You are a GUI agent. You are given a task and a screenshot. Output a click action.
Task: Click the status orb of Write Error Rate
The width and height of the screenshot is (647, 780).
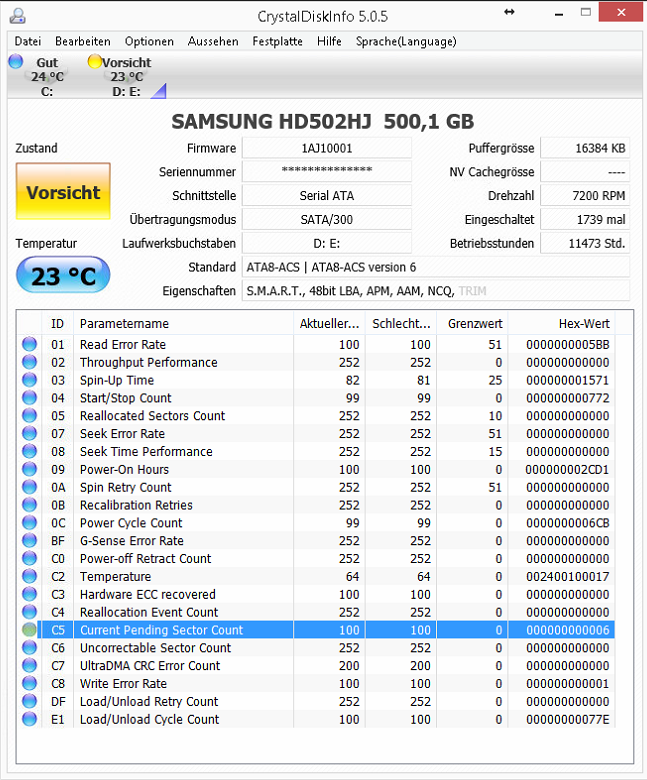pos(29,683)
